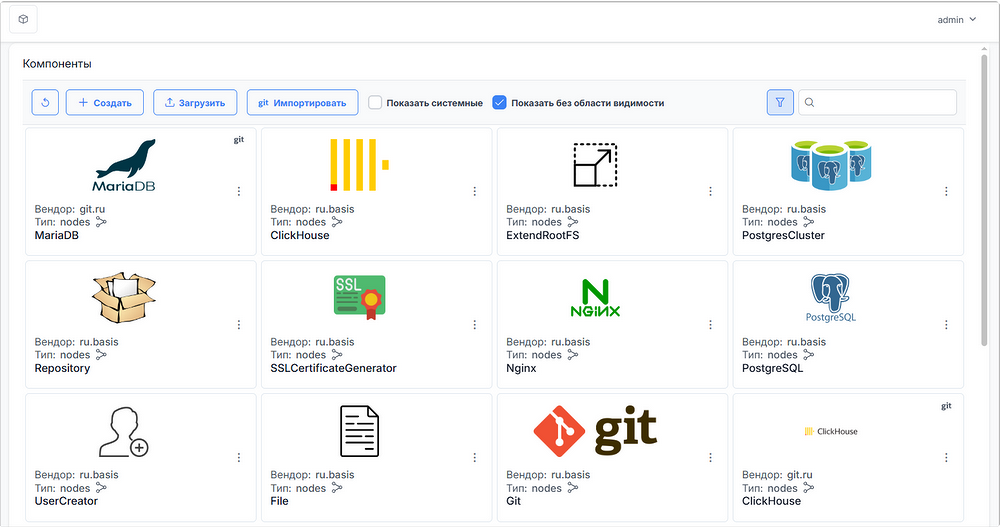
Task: Click the Создать button
Action: click(105, 103)
